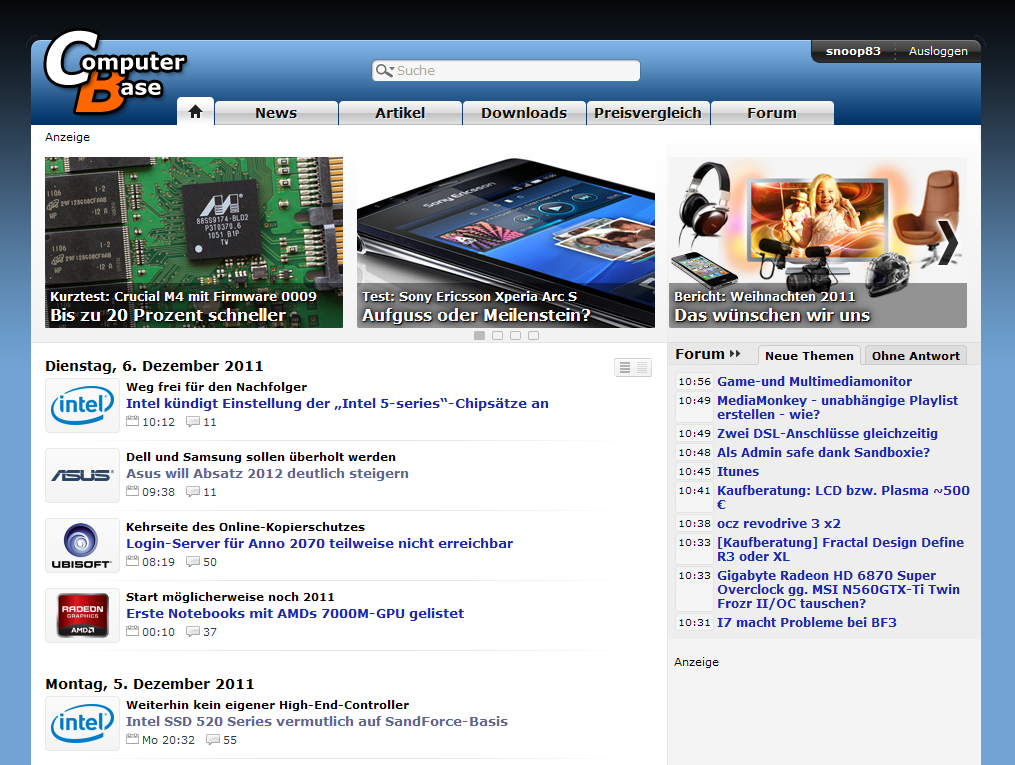The height and width of the screenshot is (765, 1015).
Task: Expand Forum section via double-arrow
Action: coord(735,354)
